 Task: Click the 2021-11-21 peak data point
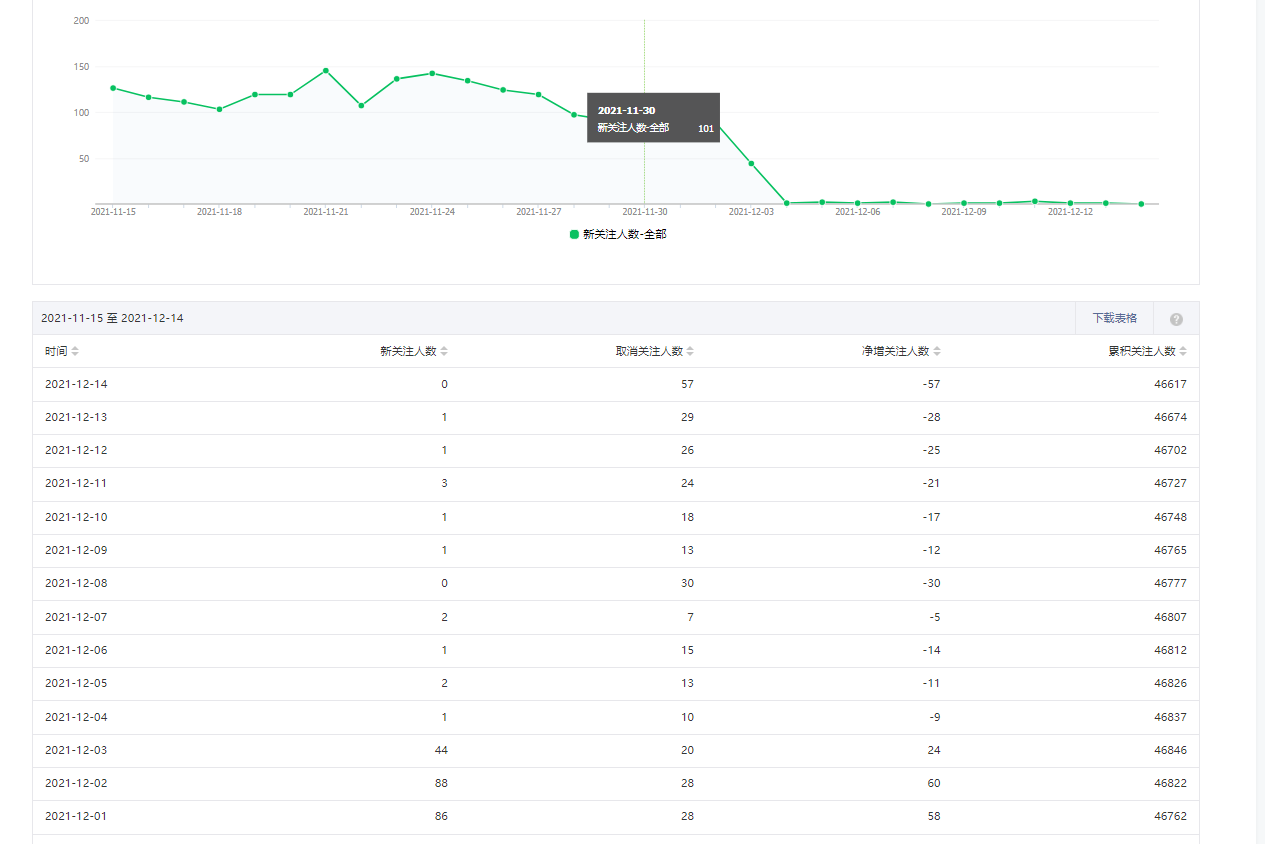pos(326,71)
